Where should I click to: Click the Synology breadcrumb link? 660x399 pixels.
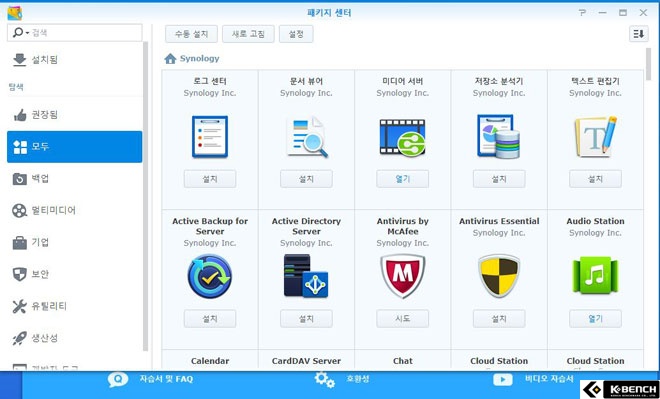(x=200, y=59)
